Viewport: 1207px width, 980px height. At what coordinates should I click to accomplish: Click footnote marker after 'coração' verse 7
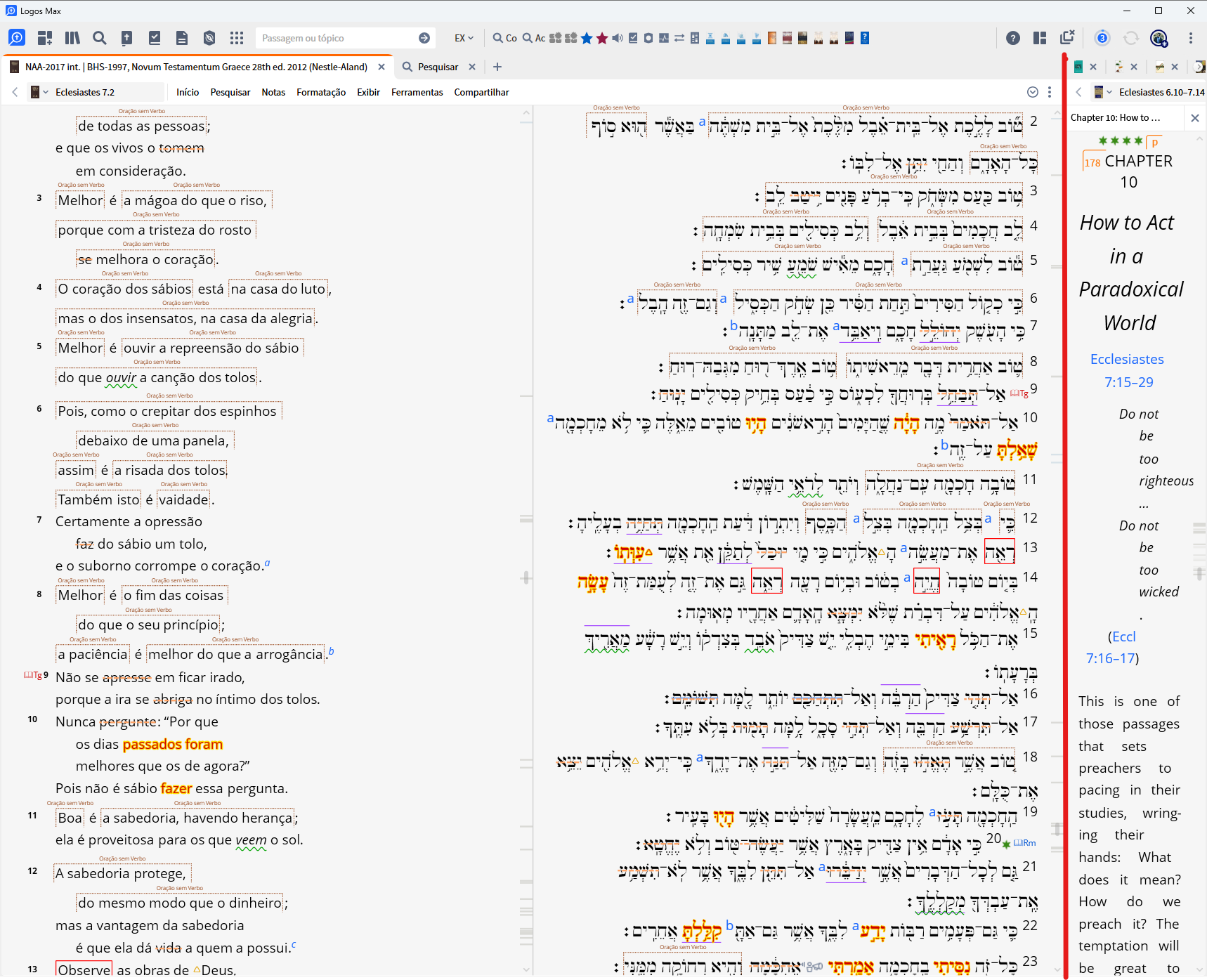click(267, 563)
